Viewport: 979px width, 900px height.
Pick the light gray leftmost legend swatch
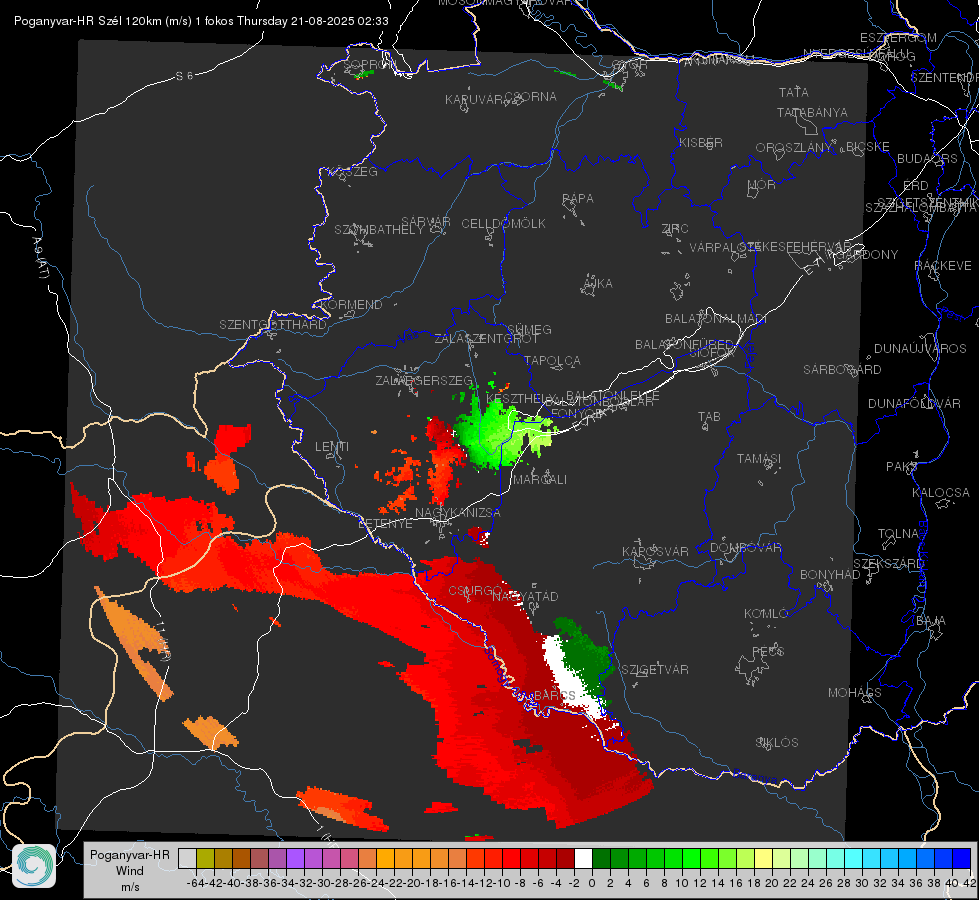(187, 858)
